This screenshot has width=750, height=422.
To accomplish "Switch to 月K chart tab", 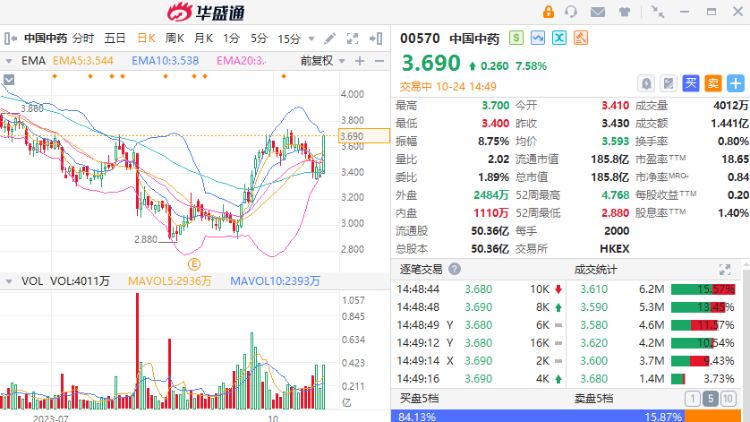I will coord(203,38).
